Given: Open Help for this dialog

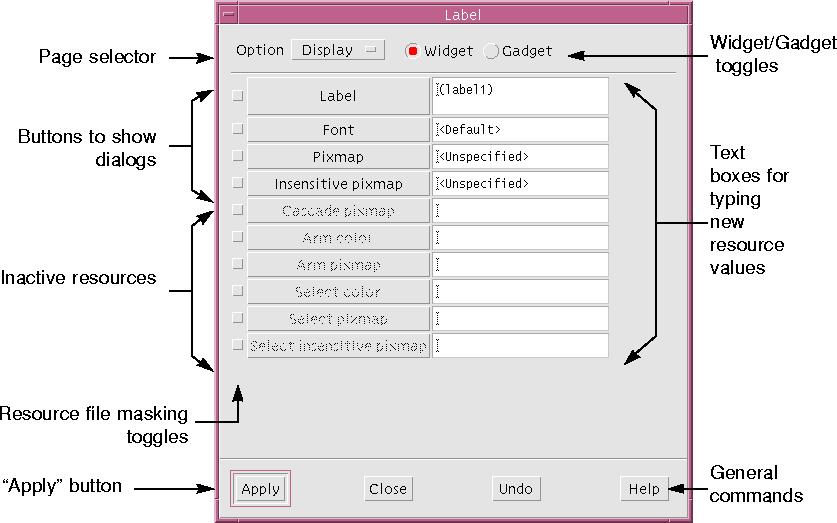Looking at the screenshot, I should tap(643, 489).
